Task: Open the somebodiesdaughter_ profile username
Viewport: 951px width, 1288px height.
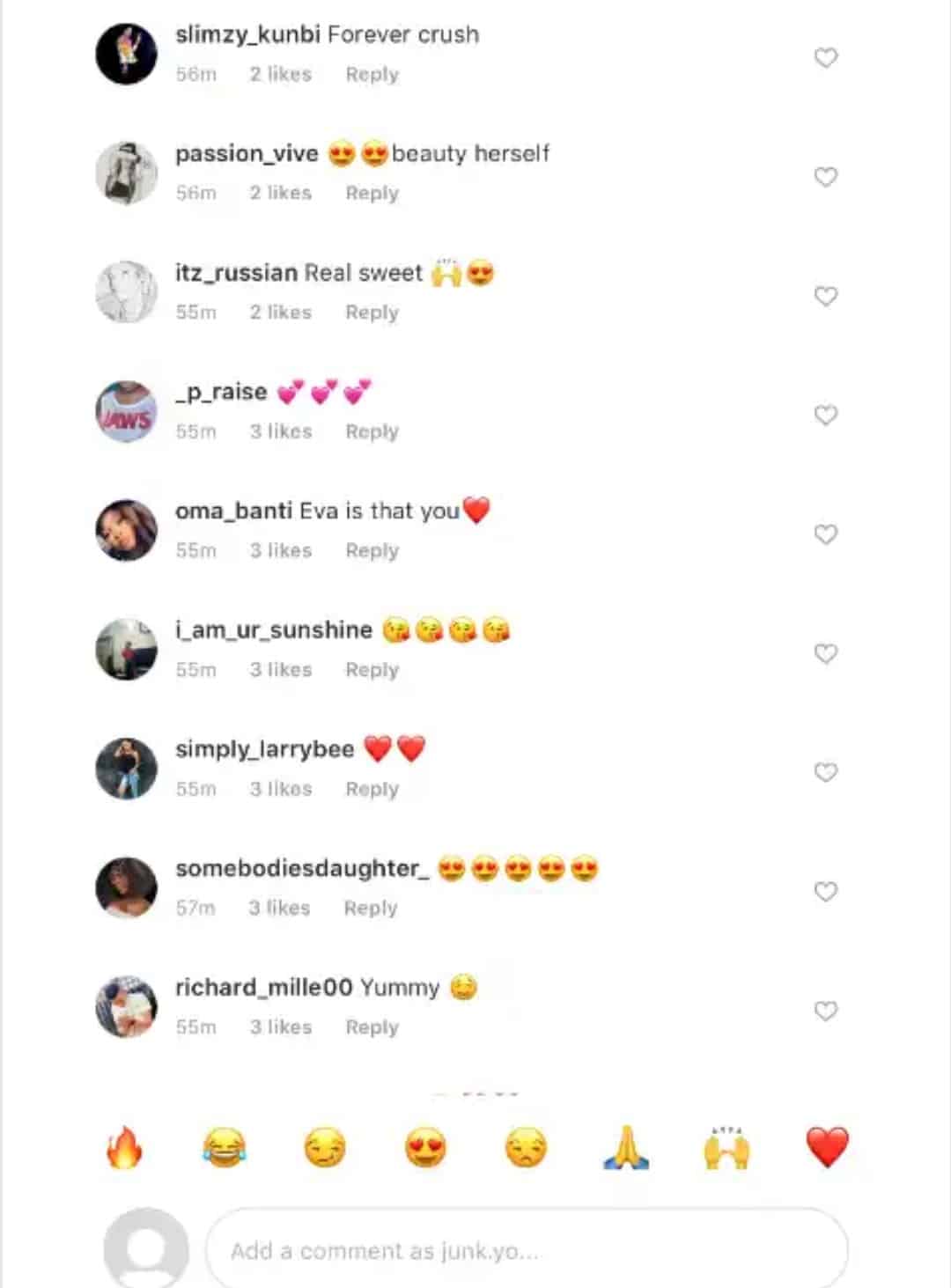Action: tap(302, 869)
